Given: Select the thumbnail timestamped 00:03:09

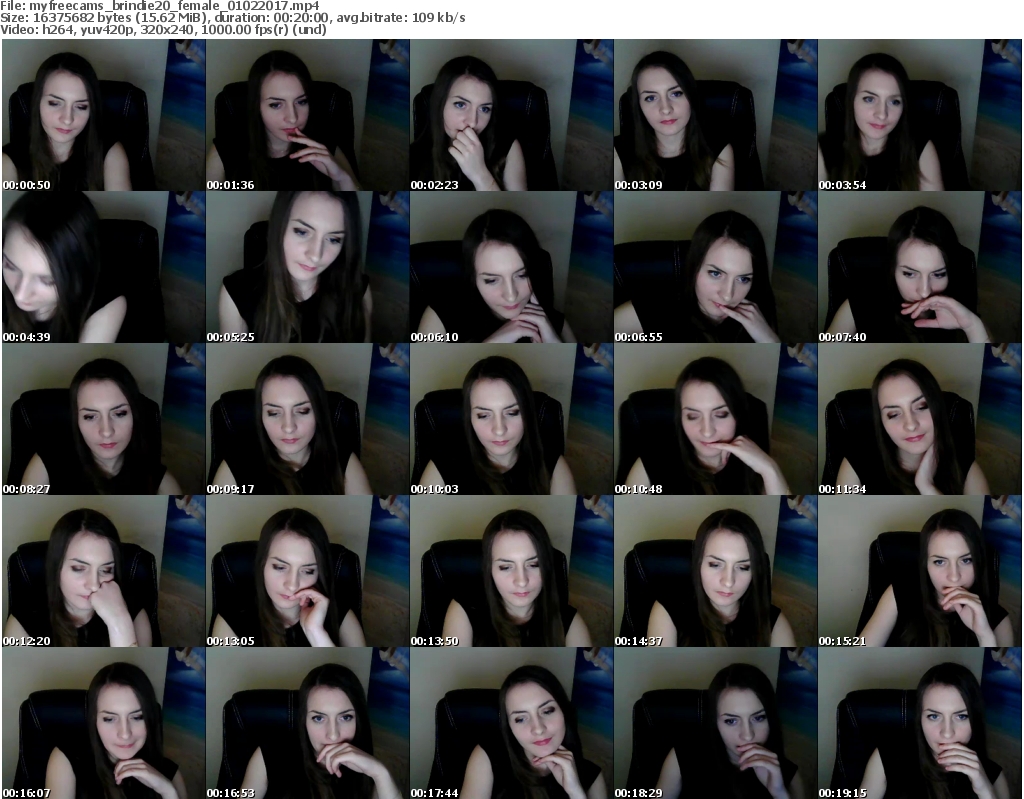Looking at the screenshot, I should pyautogui.click(x=716, y=115).
